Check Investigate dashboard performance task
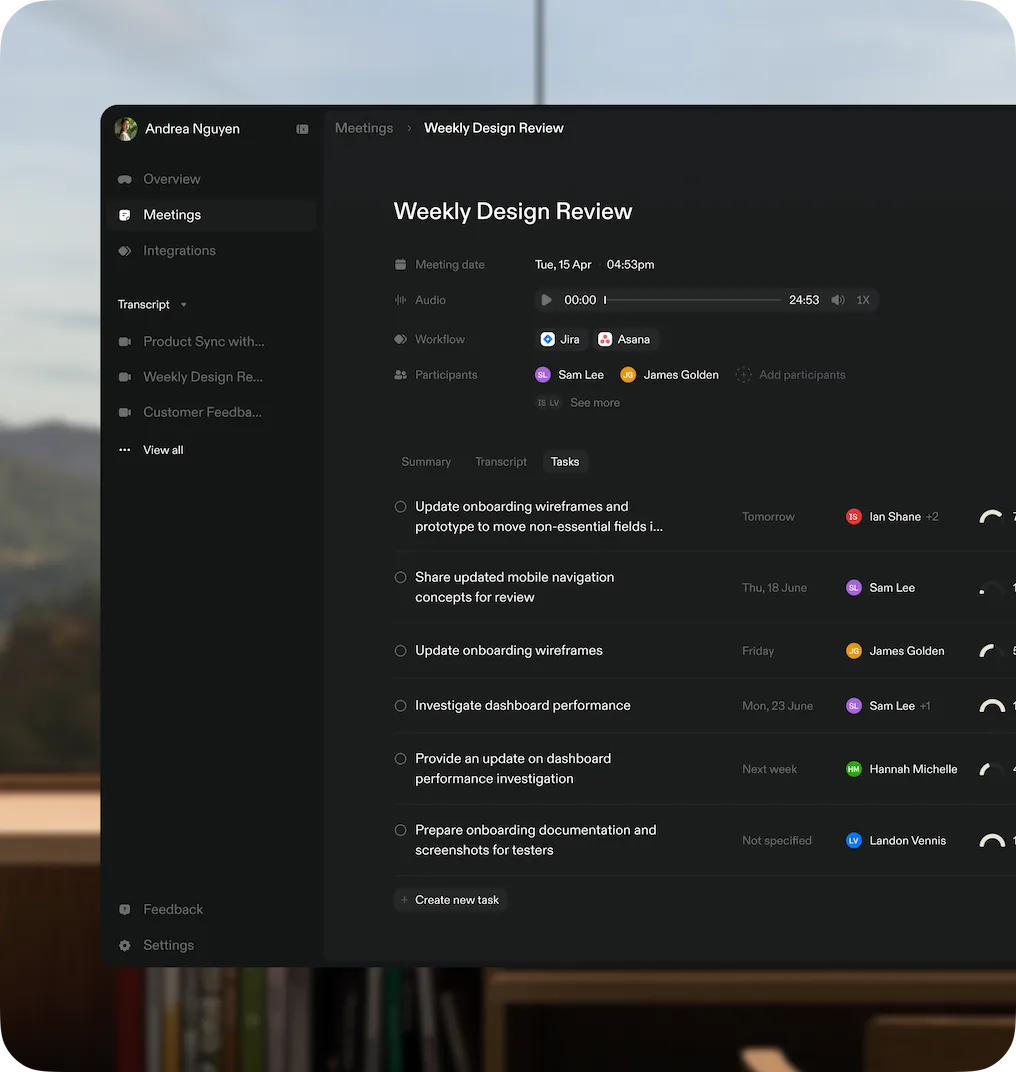 click(x=401, y=706)
